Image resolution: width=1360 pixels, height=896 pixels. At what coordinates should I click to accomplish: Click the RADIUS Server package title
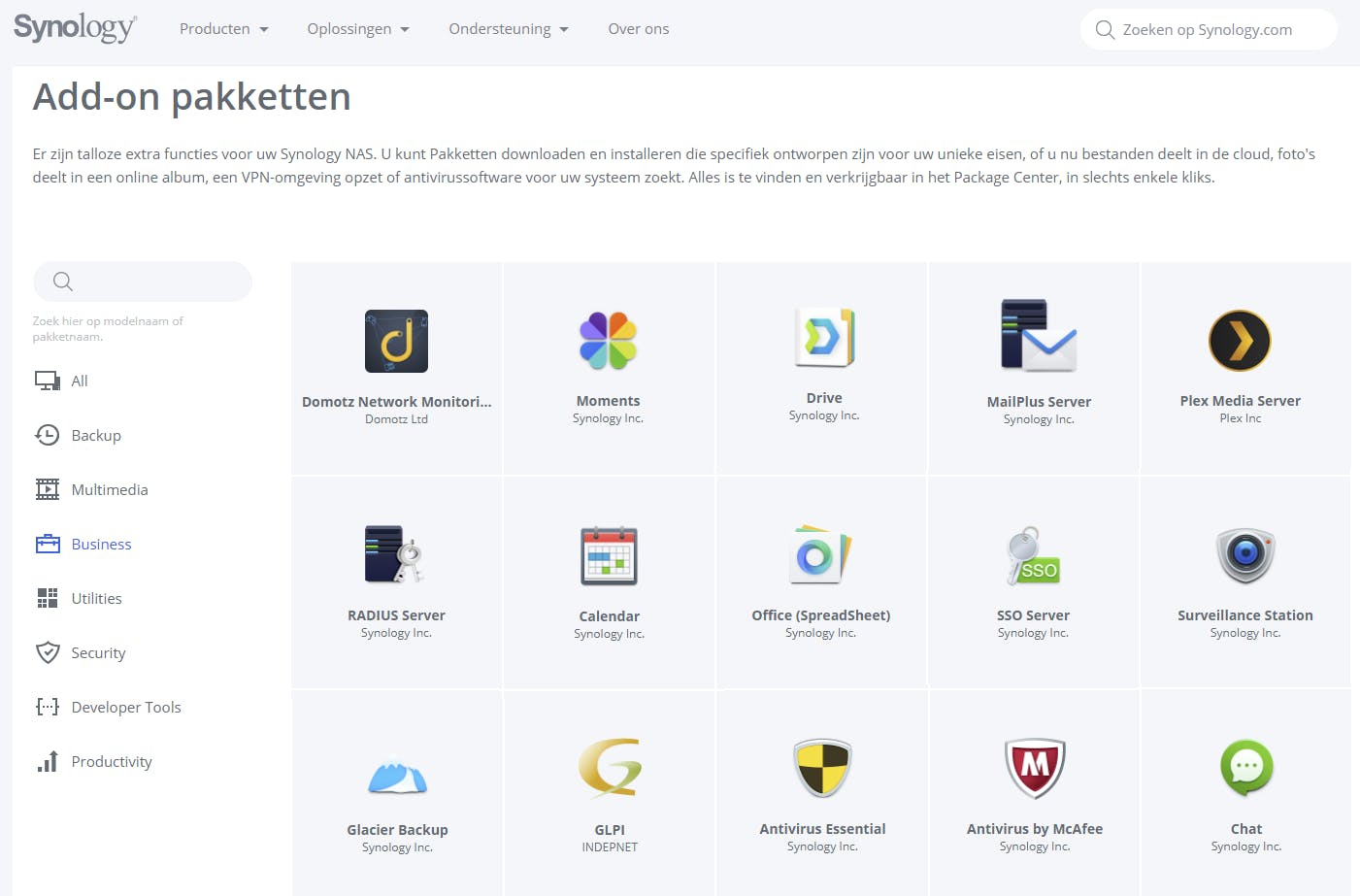pos(396,614)
